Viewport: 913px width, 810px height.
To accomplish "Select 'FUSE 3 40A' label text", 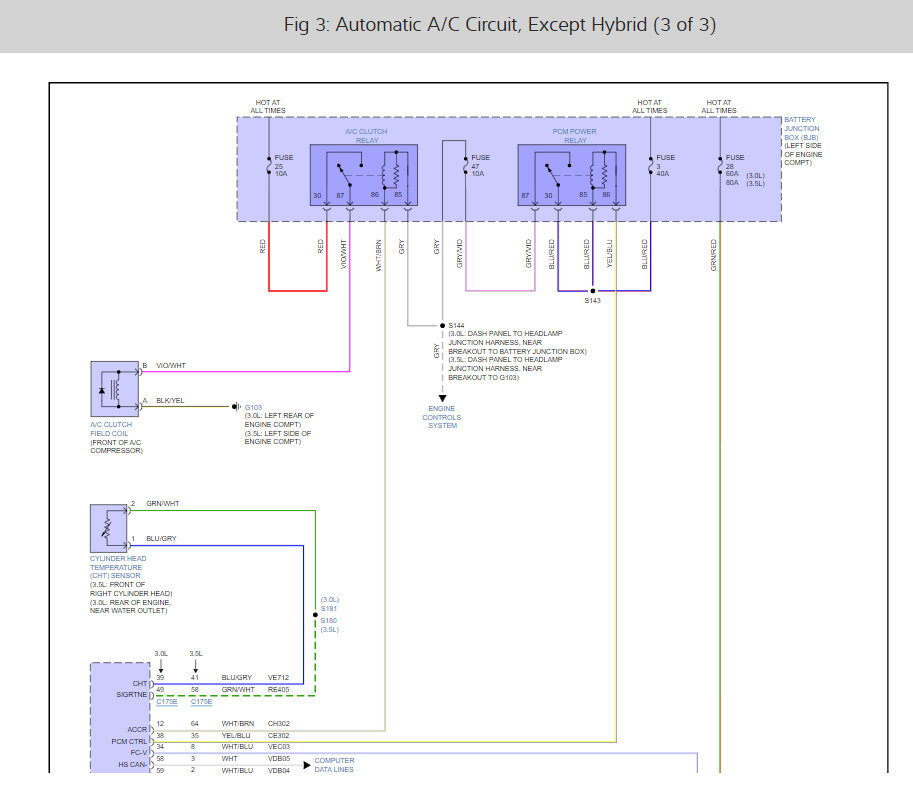I will 666,165.
